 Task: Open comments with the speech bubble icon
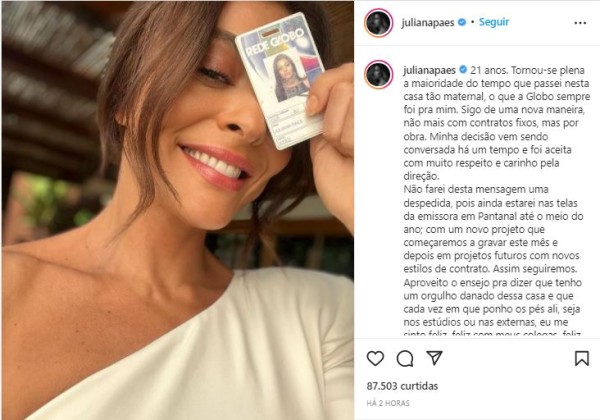coord(404,358)
